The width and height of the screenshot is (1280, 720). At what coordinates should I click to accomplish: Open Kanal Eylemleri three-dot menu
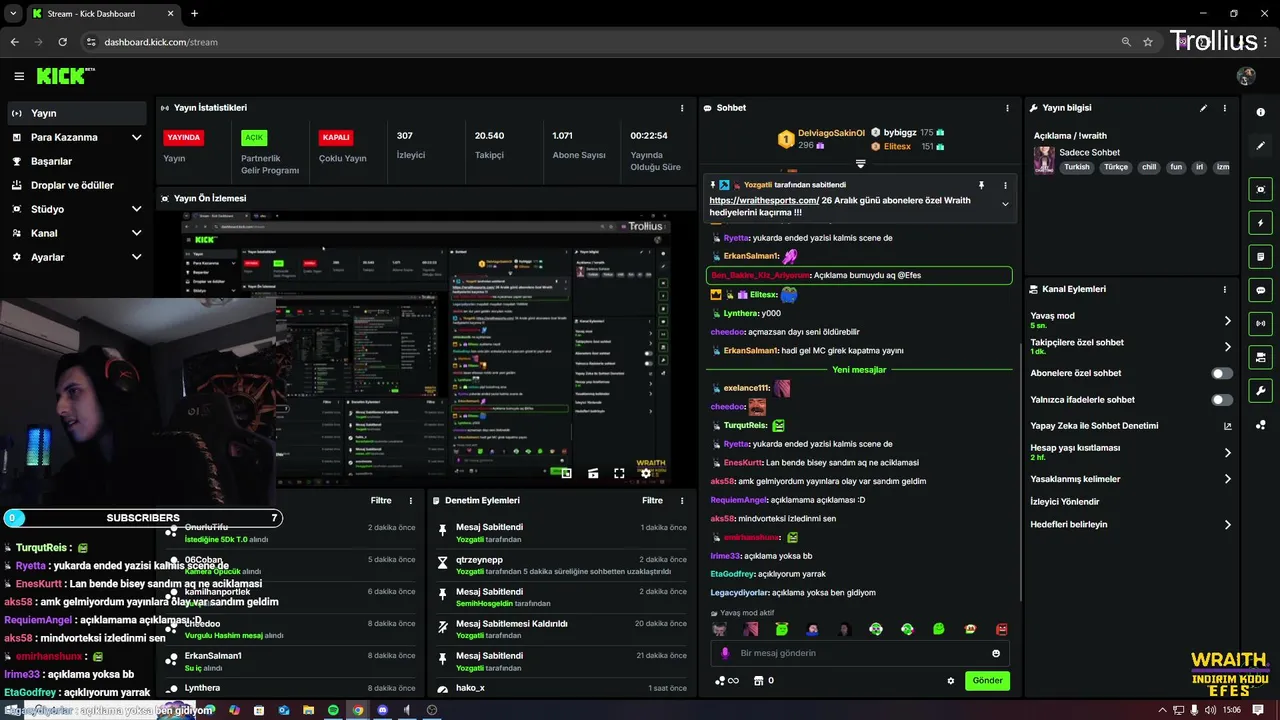1225,289
